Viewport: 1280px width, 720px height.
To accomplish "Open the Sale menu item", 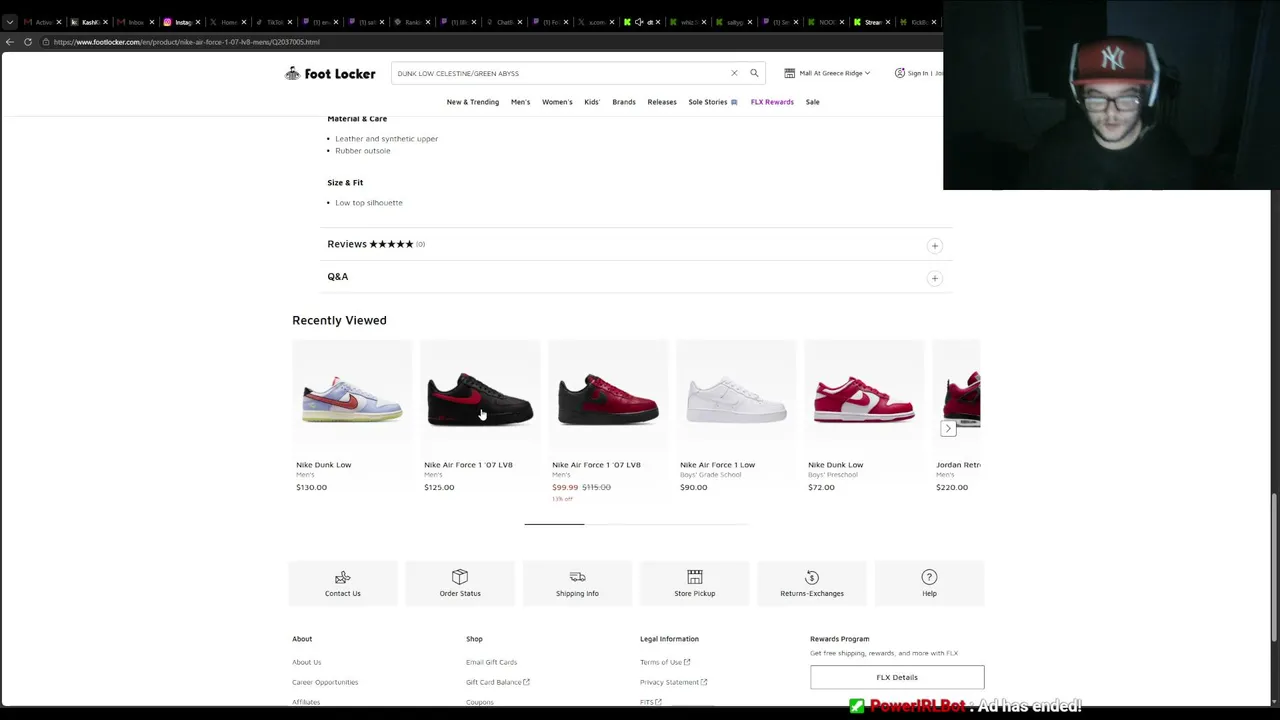I will [x=812, y=102].
